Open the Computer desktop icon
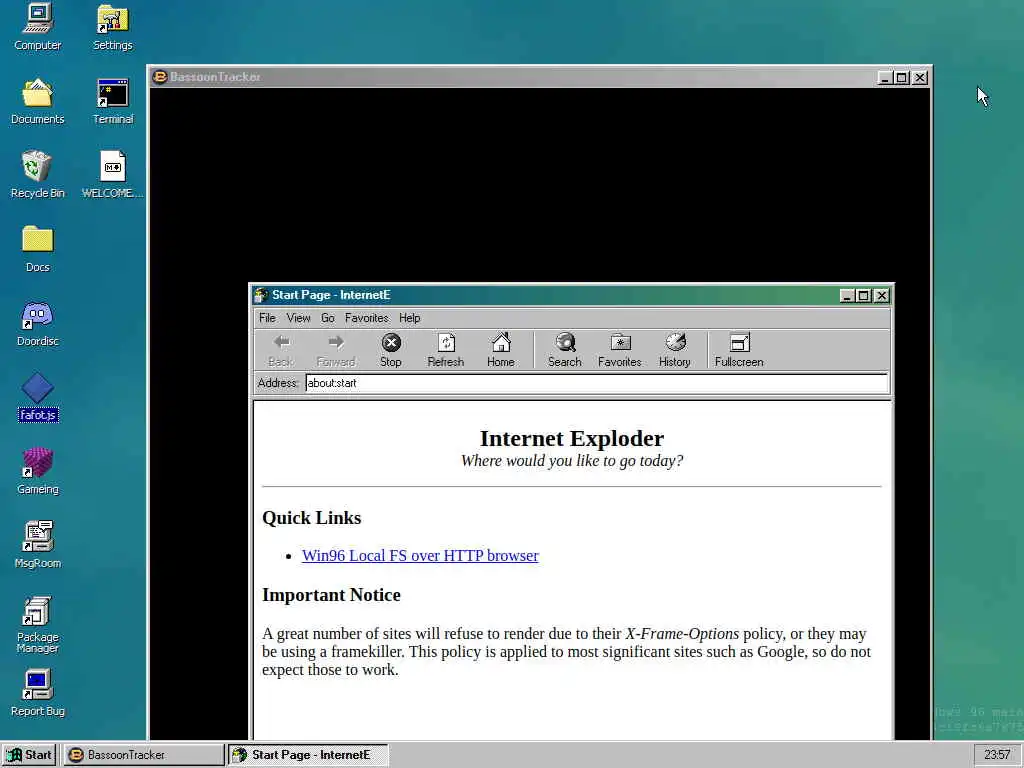The width and height of the screenshot is (1024, 768). [37, 27]
